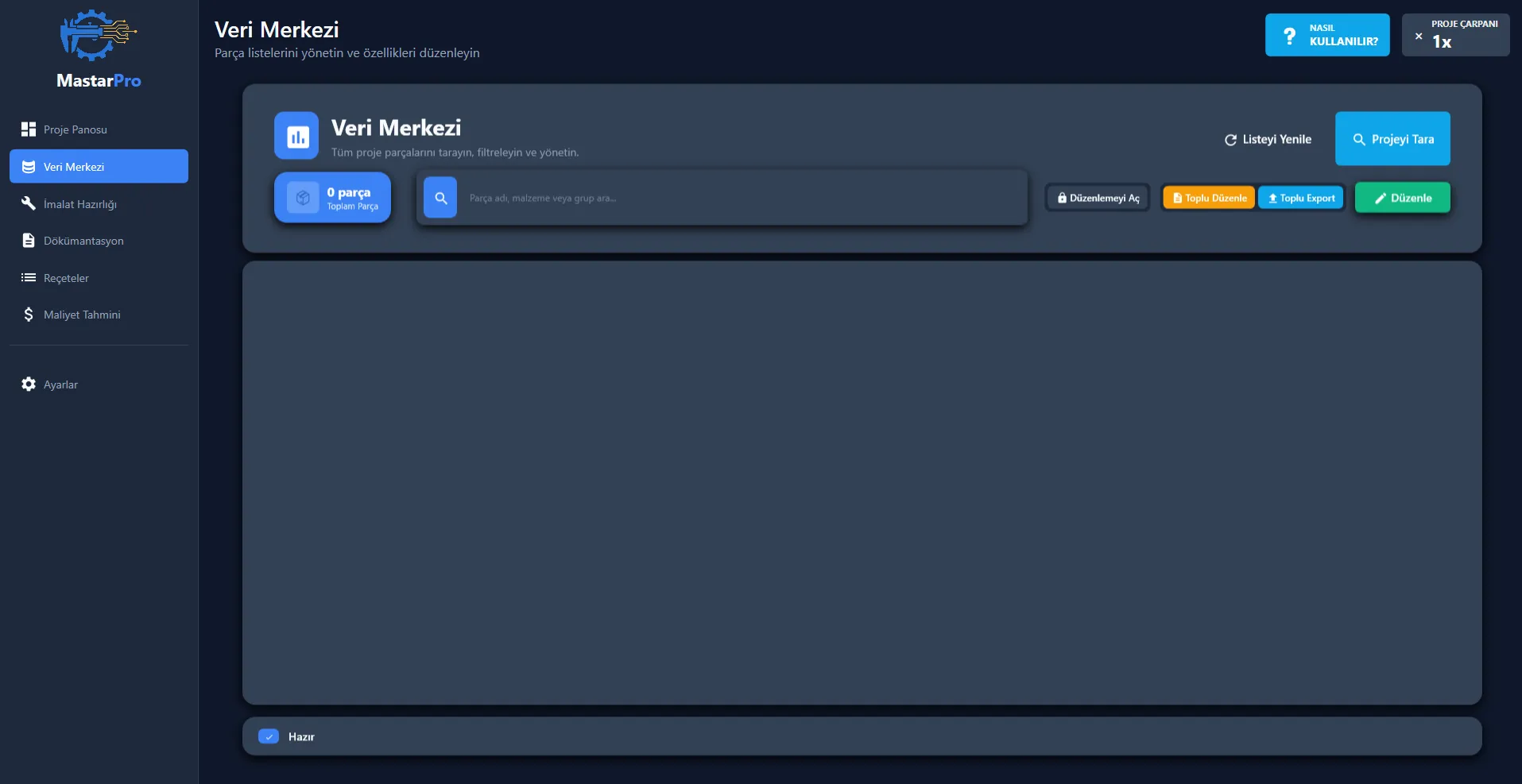Toggle the Hazır status checkbox
Viewport: 1522px width, 784px height.
click(x=269, y=736)
